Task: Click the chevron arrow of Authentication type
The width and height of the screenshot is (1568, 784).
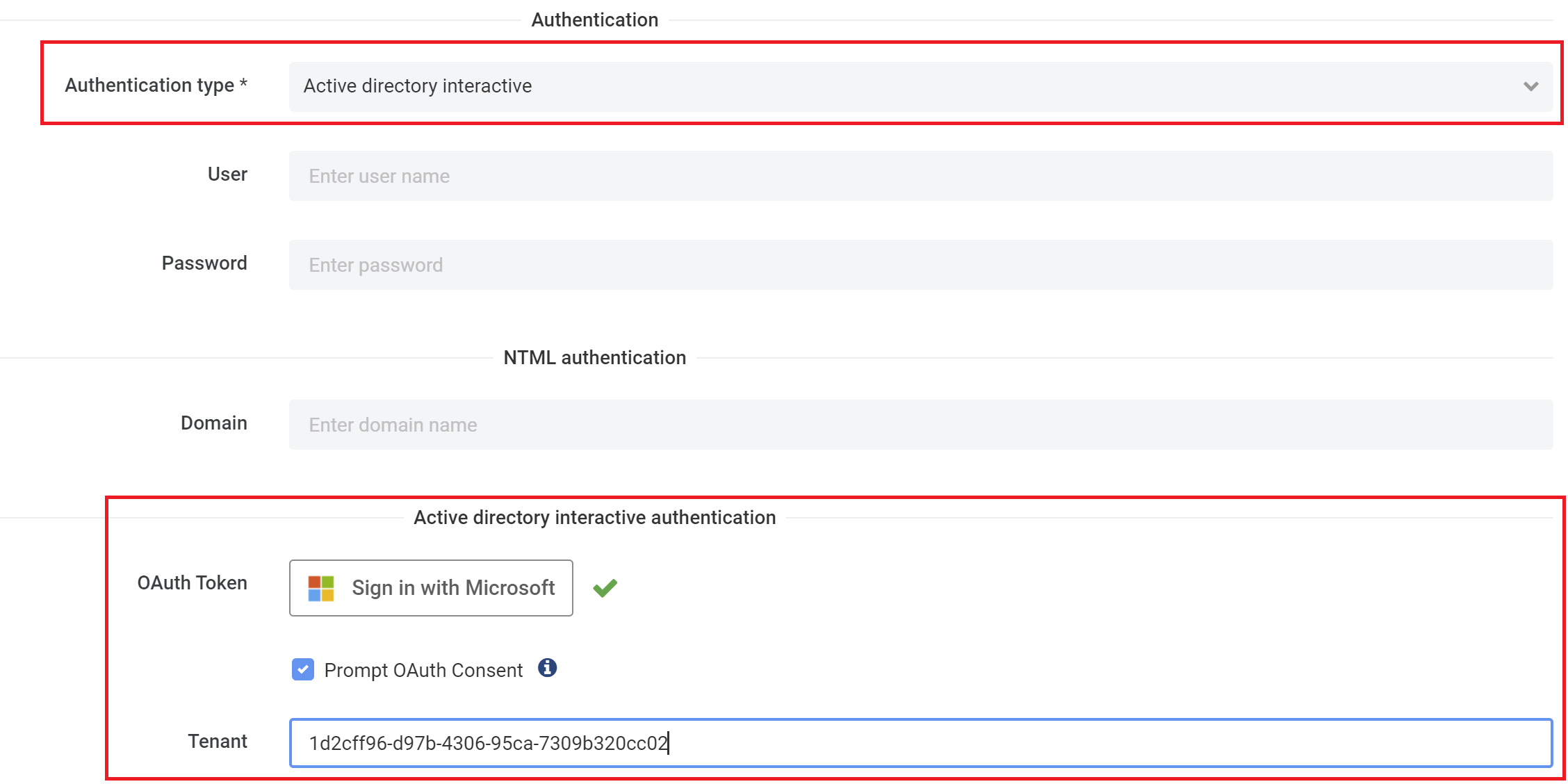Action: [x=1530, y=86]
